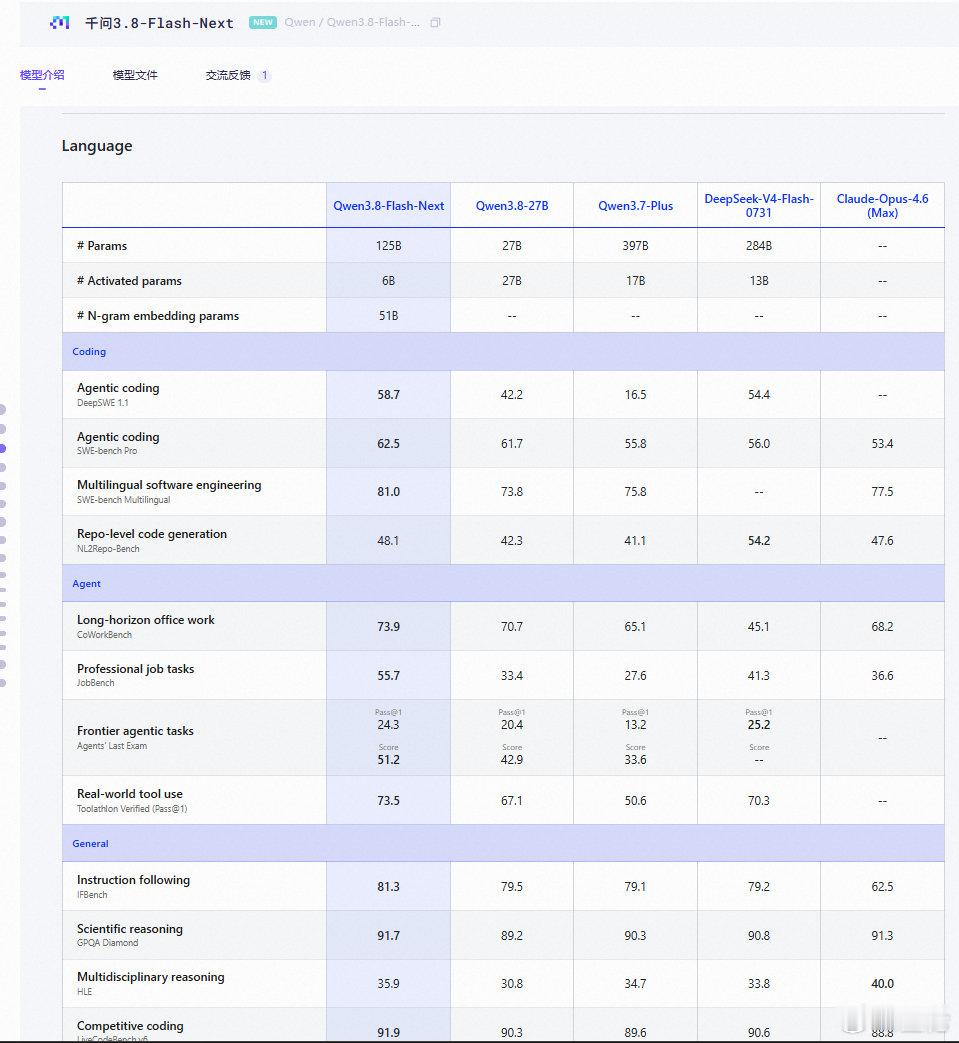Click the Qwen3.8-27B column header
The width and height of the screenshot is (959, 1043).
point(512,206)
